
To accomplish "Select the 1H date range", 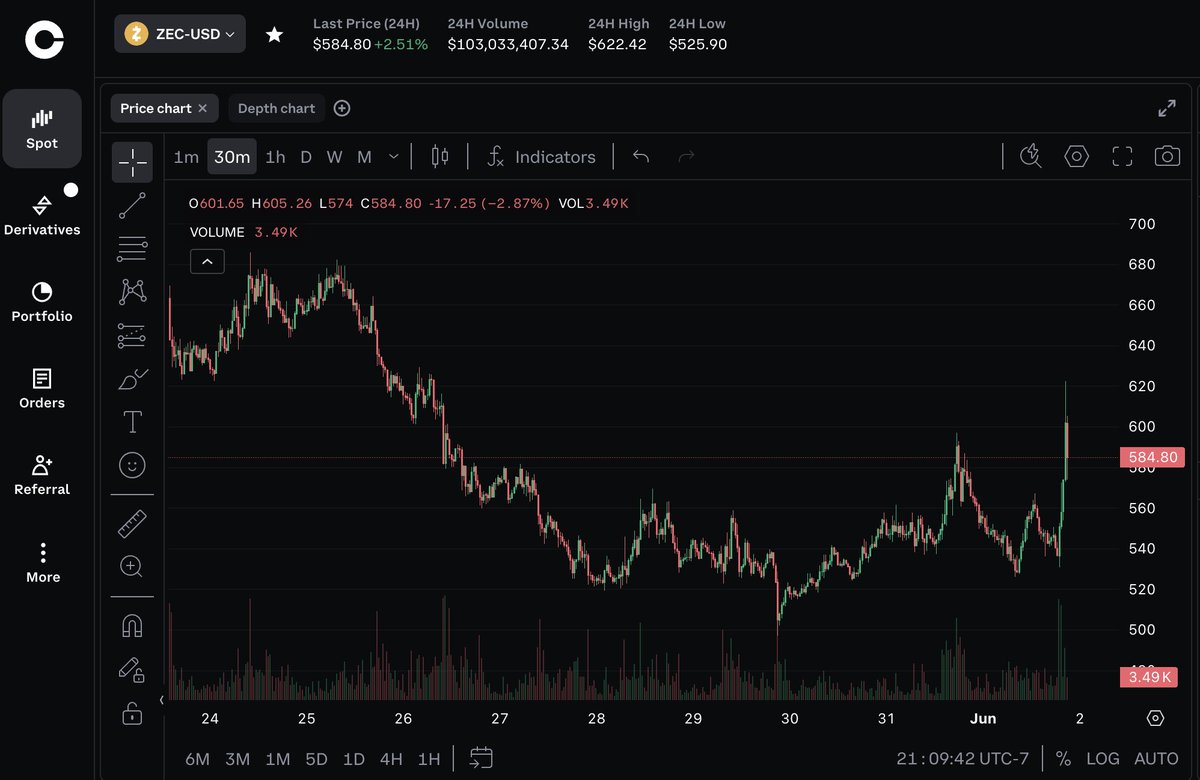I will point(429,759).
